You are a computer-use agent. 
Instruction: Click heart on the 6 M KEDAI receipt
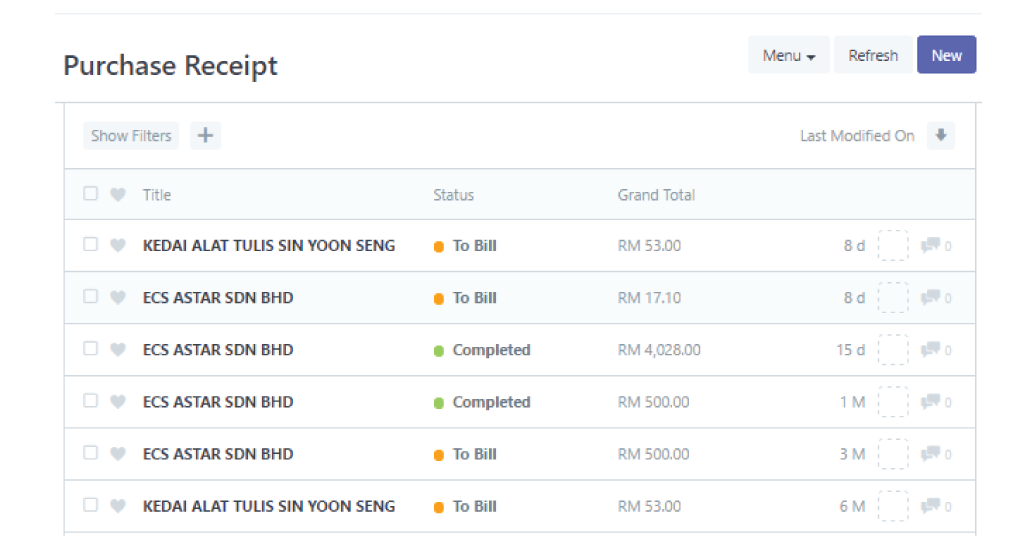click(x=117, y=506)
